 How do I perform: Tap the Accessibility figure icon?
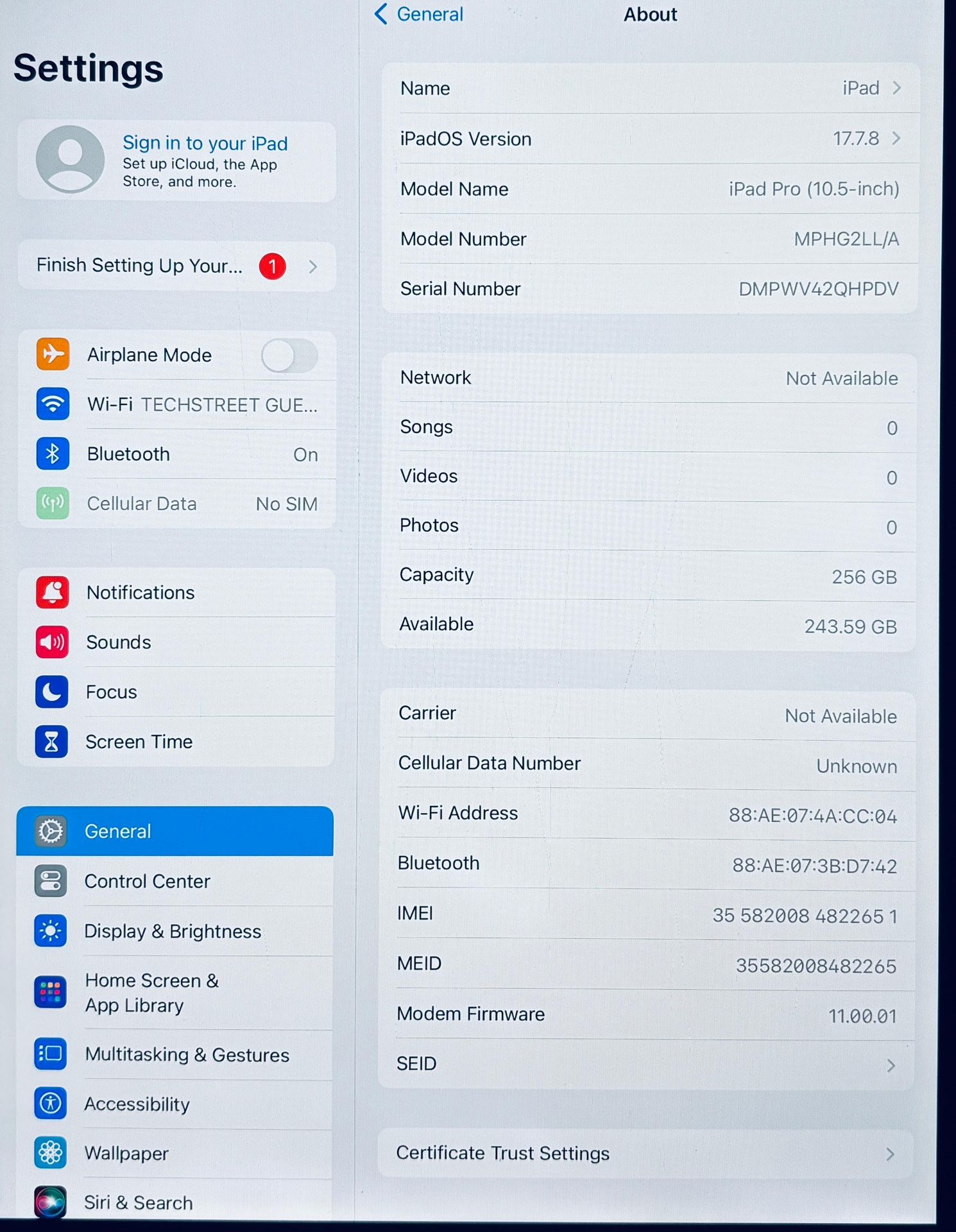coord(51,1103)
